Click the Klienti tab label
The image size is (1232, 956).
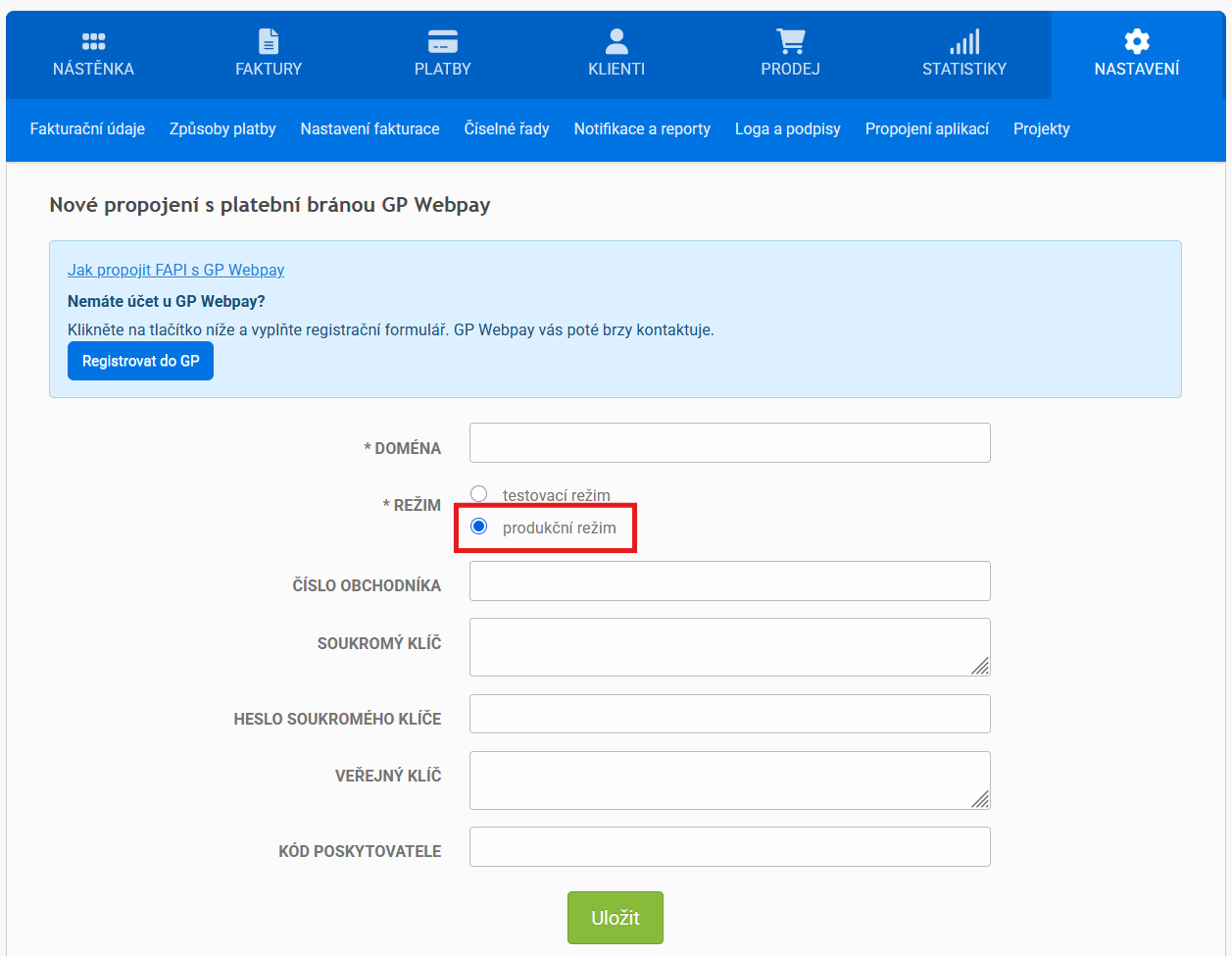tap(616, 70)
